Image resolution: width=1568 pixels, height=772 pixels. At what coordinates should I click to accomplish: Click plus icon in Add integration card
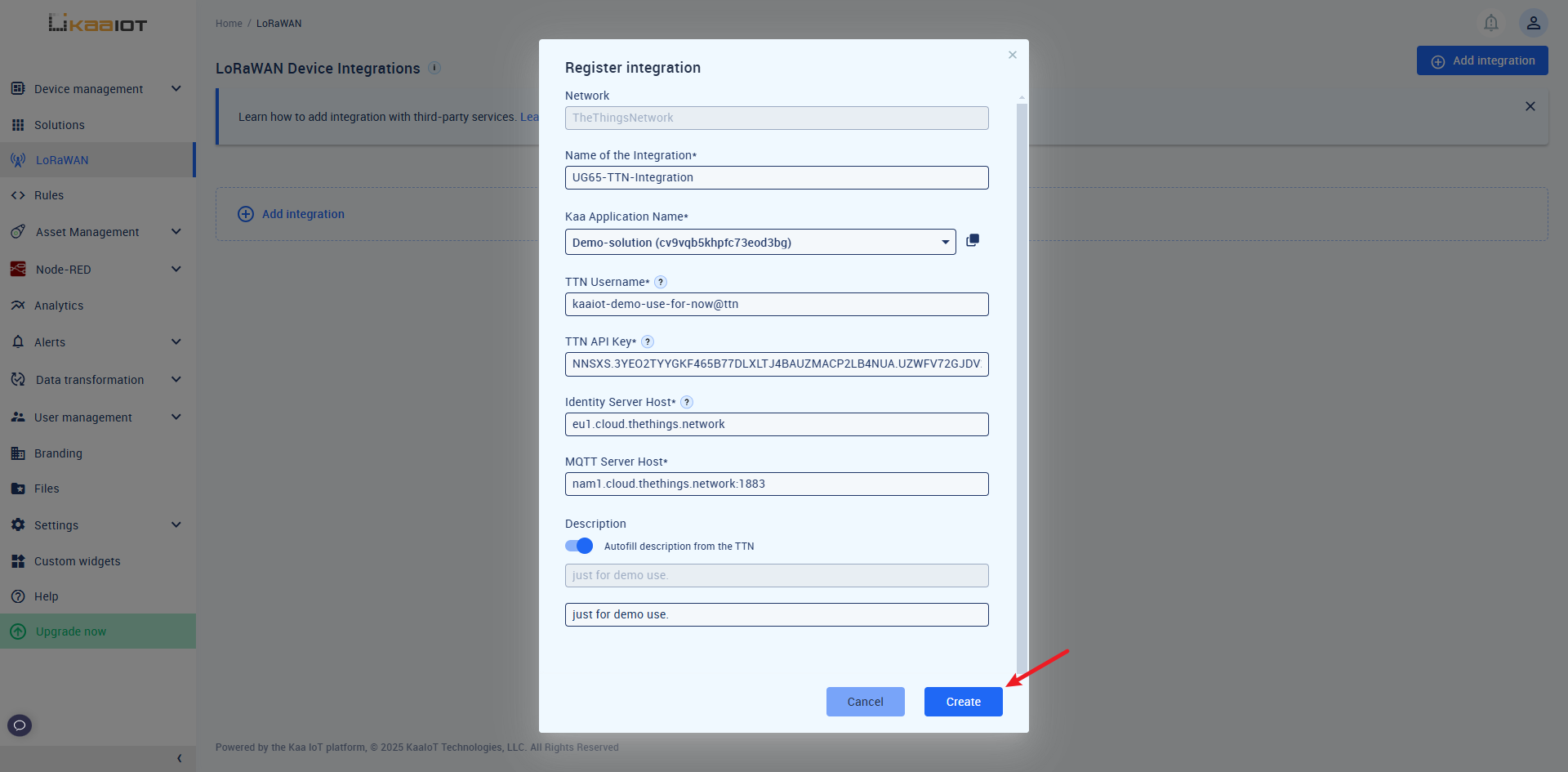click(246, 214)
